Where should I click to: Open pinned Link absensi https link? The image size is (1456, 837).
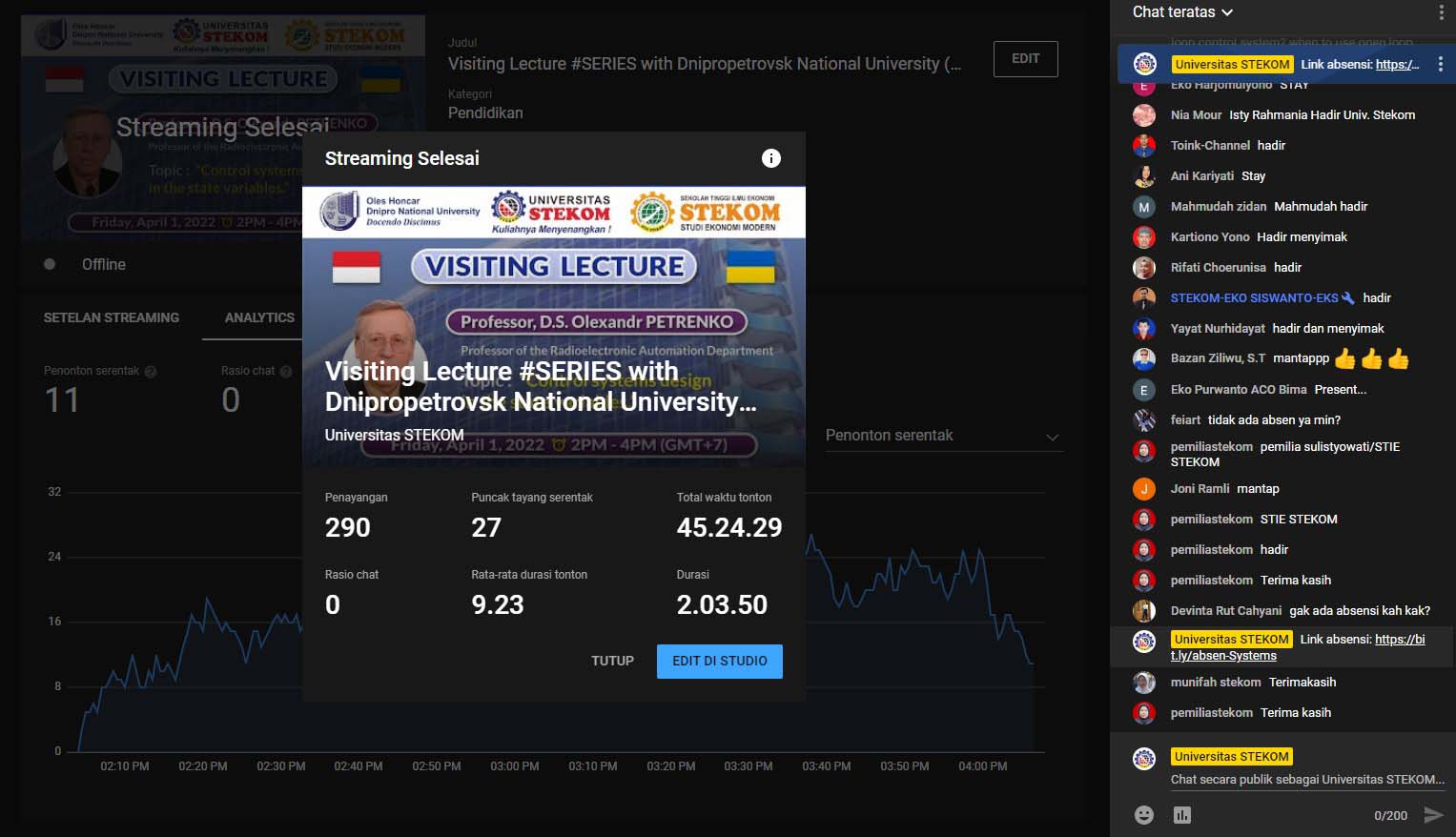pos(1397,65)
